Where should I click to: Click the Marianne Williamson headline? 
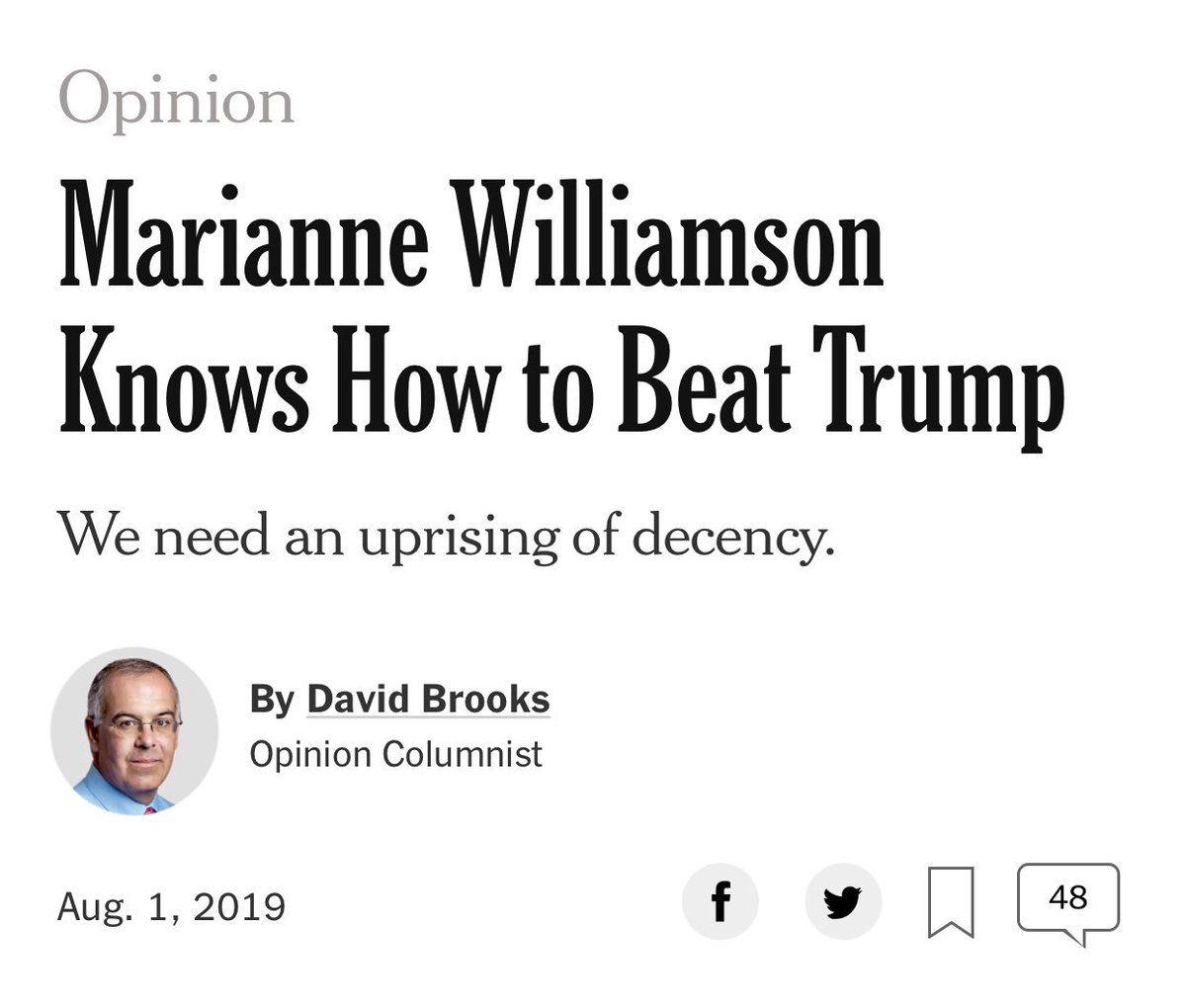[x=561, y=308]
